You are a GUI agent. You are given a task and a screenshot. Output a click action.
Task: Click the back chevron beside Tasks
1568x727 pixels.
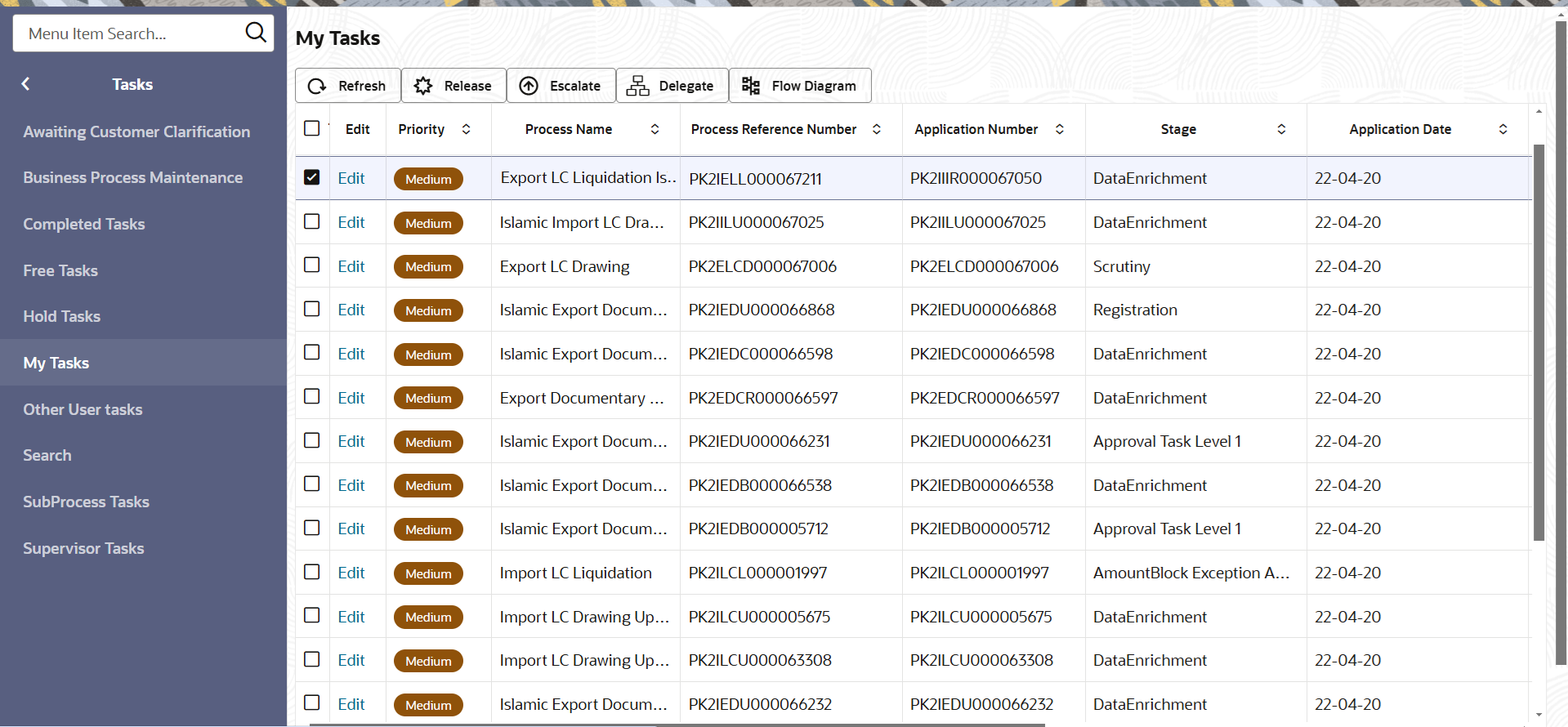(x=26, y=84)
